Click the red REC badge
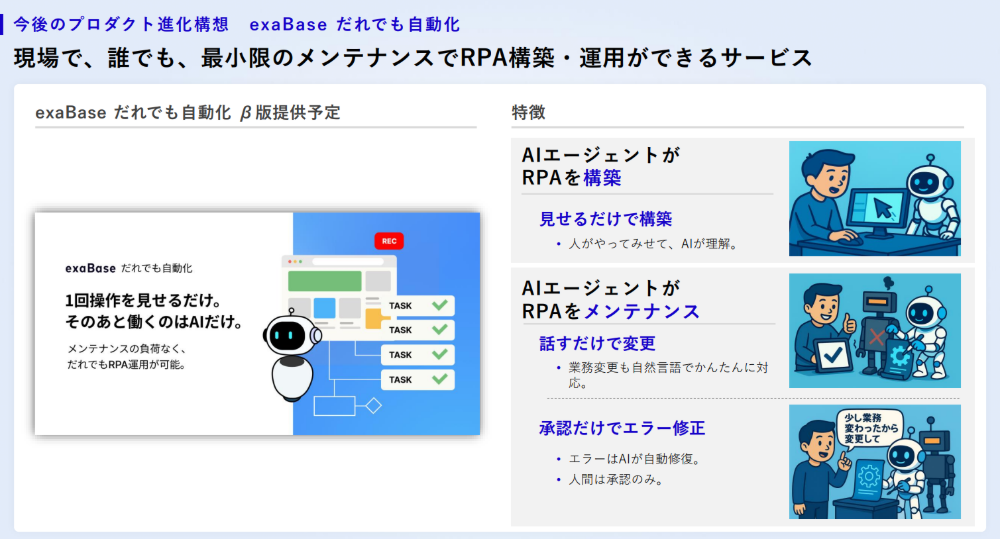This screenshot has height=539, width=1000. click(x=388, y=241)
